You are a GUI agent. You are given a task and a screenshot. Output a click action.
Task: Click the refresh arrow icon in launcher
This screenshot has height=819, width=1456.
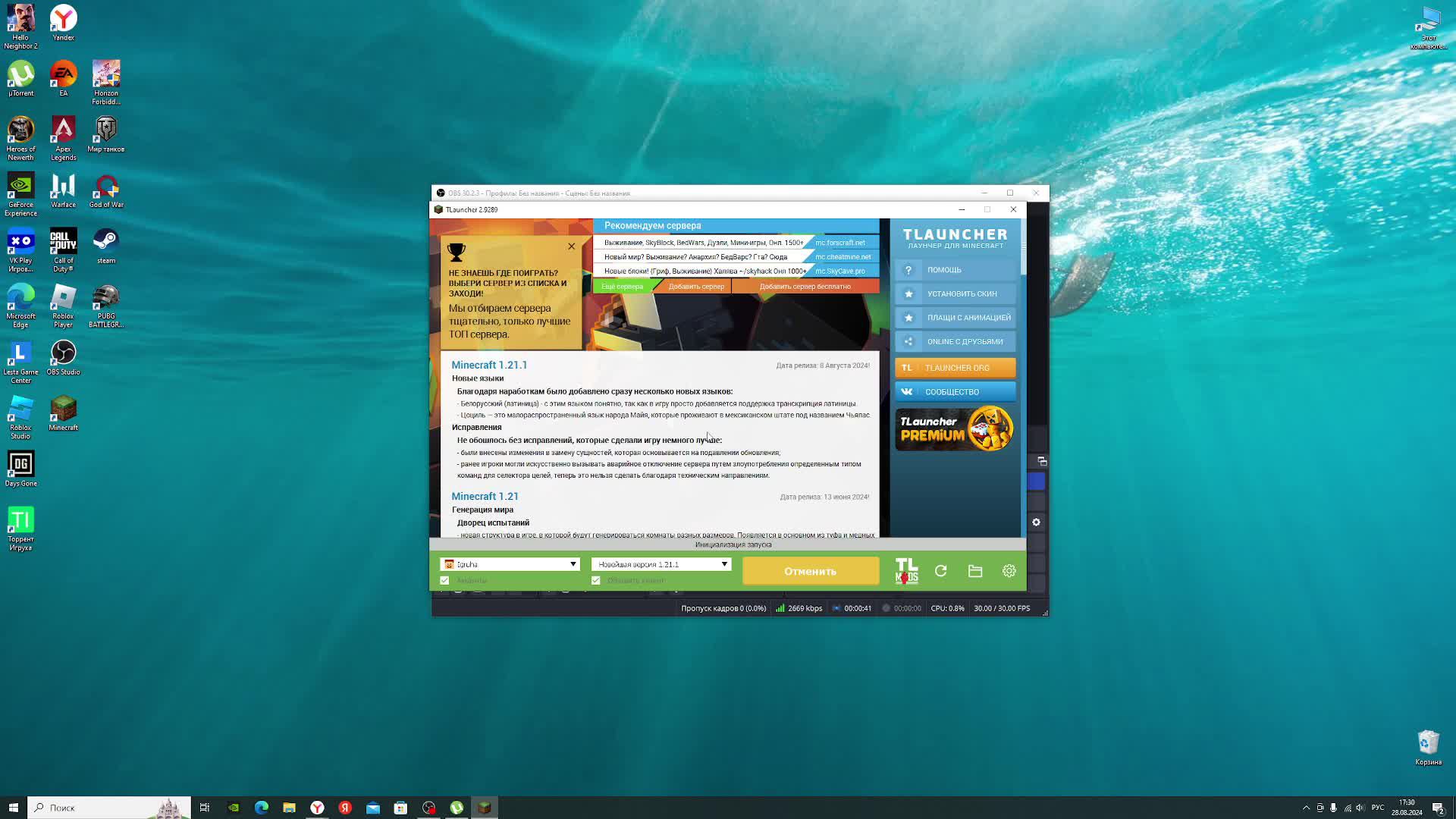(x=941, y=571)
